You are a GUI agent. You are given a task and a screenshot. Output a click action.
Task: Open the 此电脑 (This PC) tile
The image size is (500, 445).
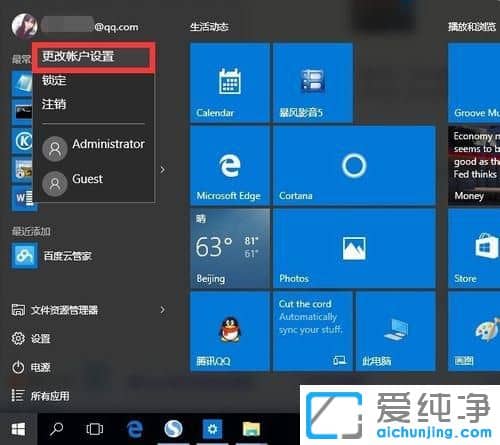pyautogui.click(x=396, y=331)
